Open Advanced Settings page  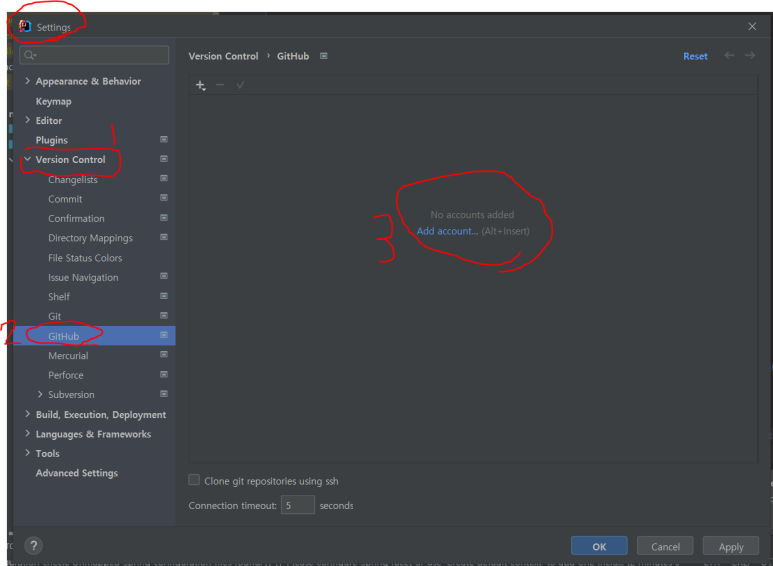pos(76,473)
